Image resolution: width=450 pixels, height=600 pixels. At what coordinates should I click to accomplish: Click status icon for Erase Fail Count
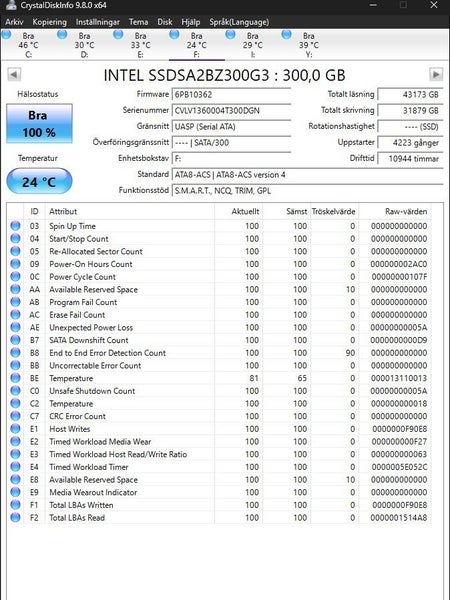click(15, 315)
